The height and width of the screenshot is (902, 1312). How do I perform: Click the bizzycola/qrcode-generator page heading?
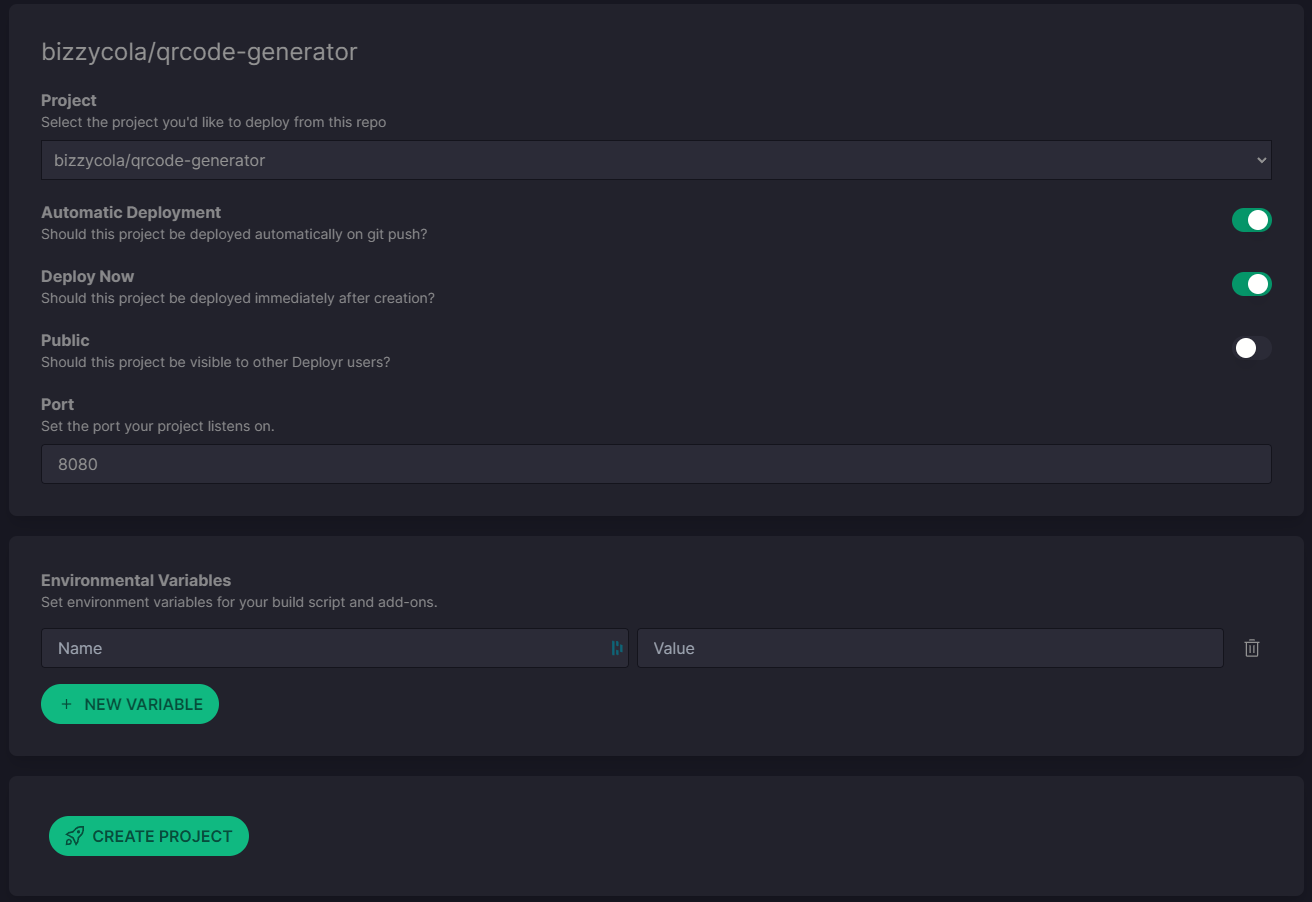(x=199, y=52)
